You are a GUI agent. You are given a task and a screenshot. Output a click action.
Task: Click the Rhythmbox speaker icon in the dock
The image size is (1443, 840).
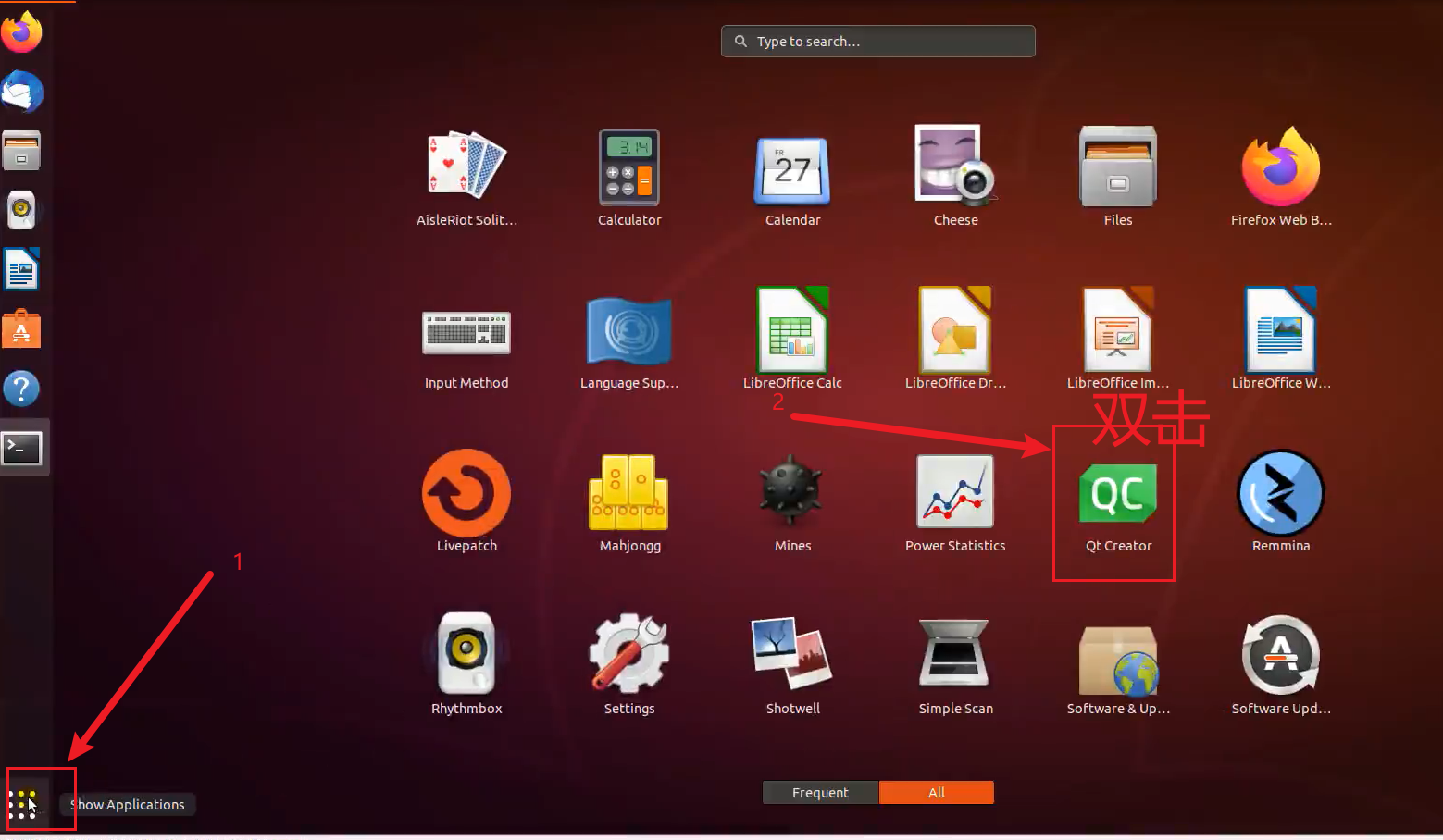click(x=21, y=210)
